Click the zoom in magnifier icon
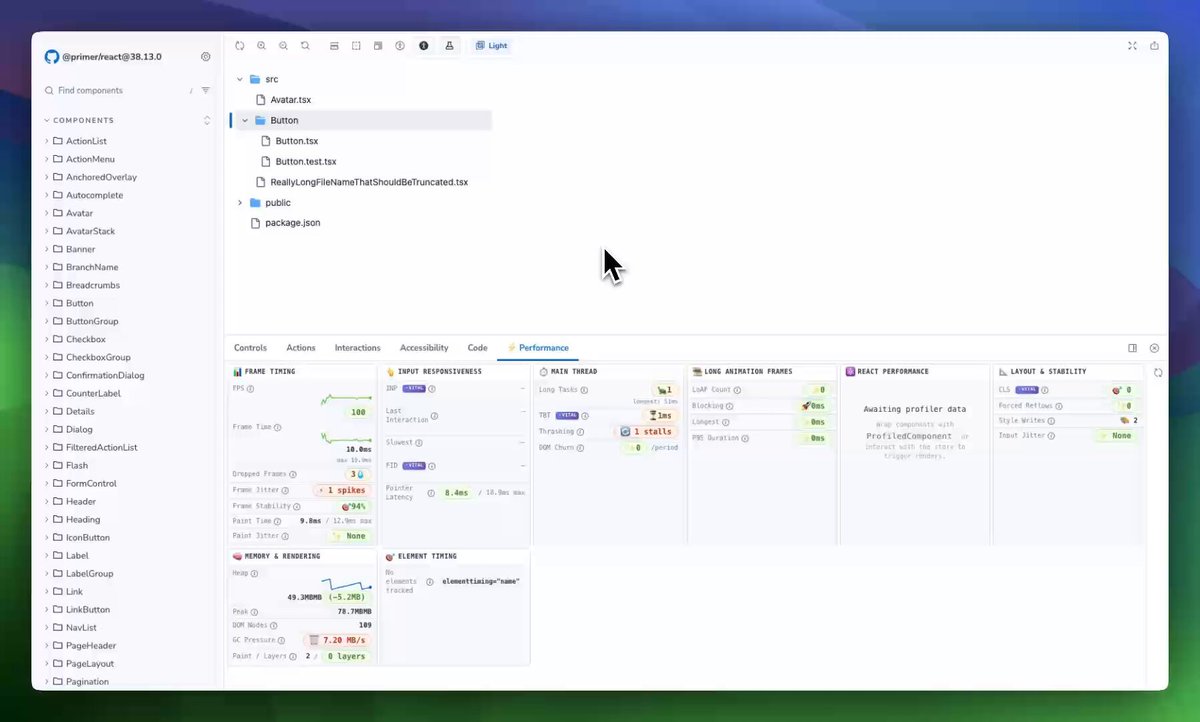Viewport: 1200px width, 722px height. 261,46
